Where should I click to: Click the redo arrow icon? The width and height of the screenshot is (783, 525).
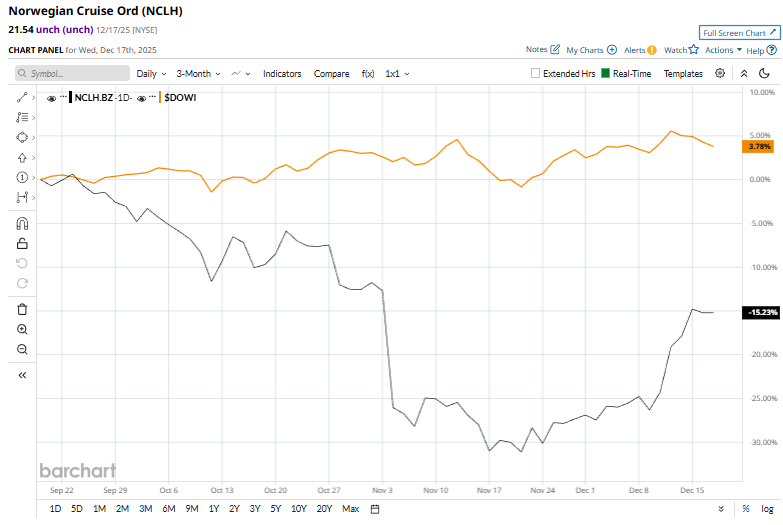22,283
